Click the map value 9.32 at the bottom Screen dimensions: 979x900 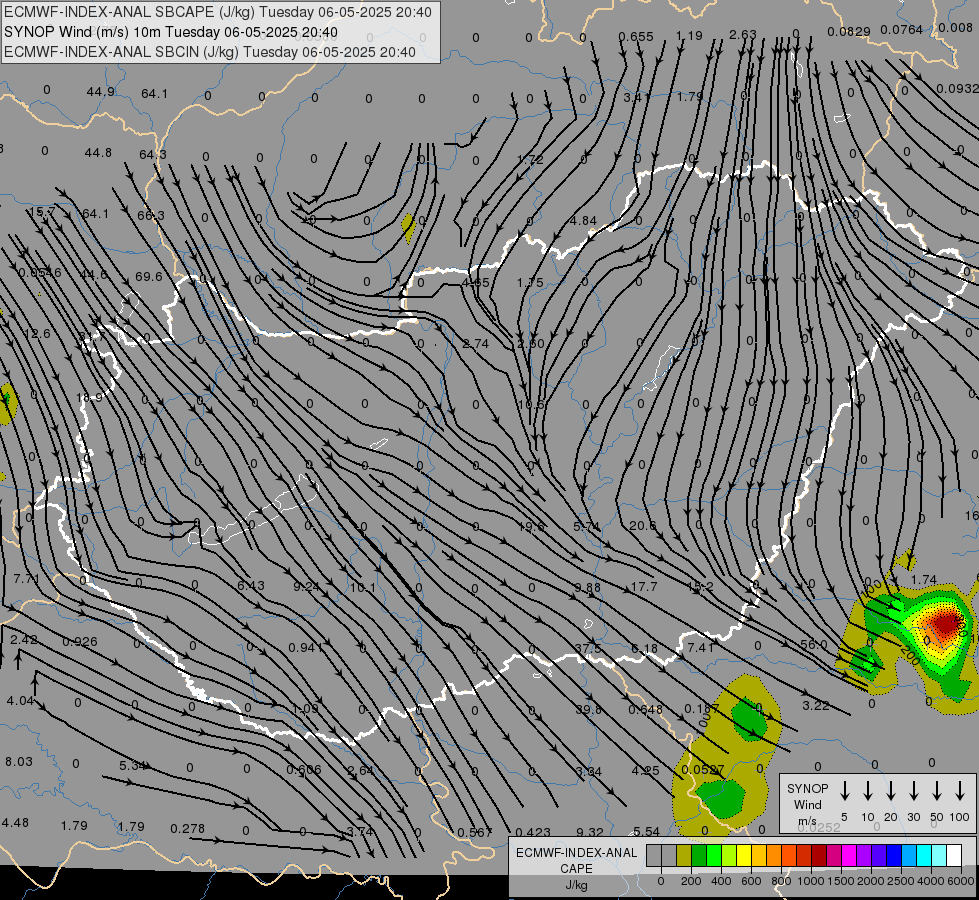[589, 831]
